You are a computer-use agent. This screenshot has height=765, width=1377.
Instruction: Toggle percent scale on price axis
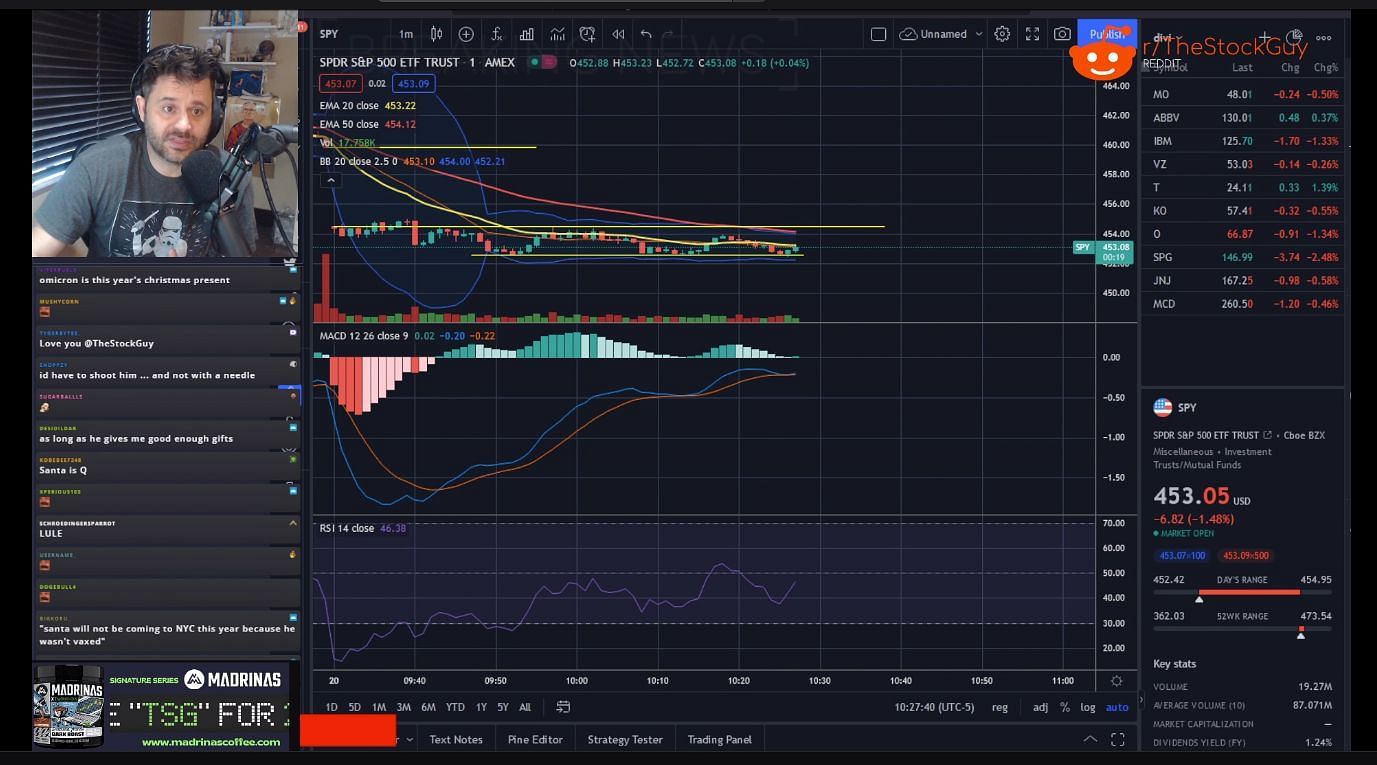click(1065, 707)
